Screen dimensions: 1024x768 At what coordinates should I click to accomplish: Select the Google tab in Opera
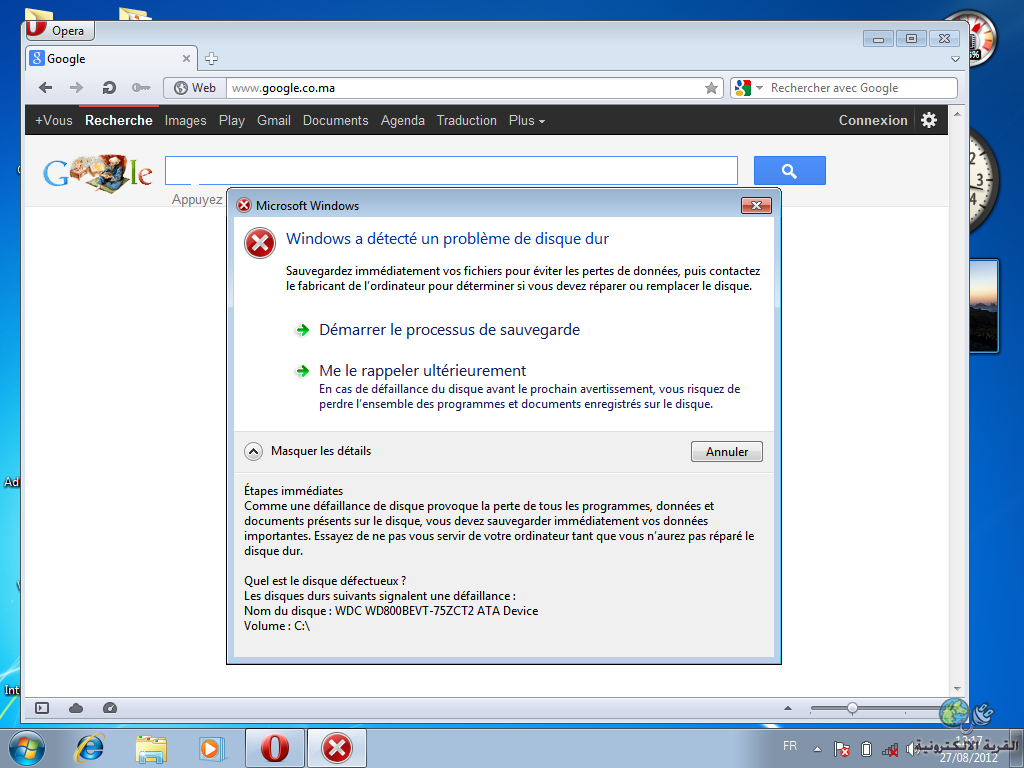111,59
